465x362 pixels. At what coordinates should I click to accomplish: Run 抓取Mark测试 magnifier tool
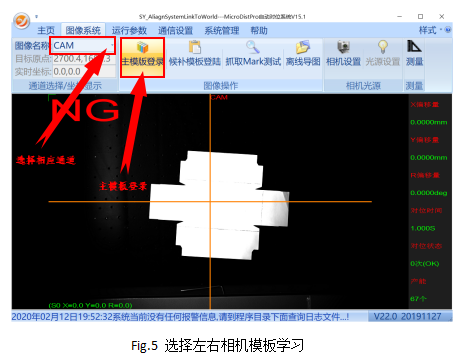pyautogui.click(x=253, y=47)
